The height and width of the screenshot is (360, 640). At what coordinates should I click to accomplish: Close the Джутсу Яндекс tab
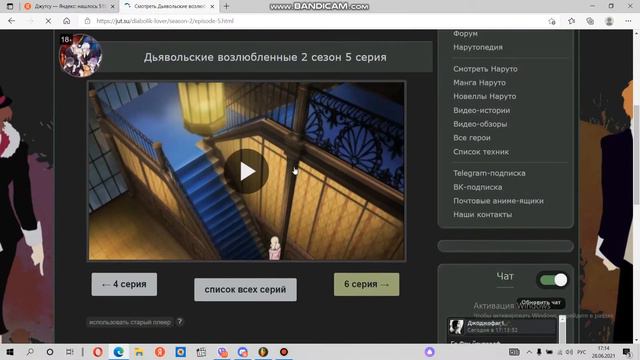113,7
